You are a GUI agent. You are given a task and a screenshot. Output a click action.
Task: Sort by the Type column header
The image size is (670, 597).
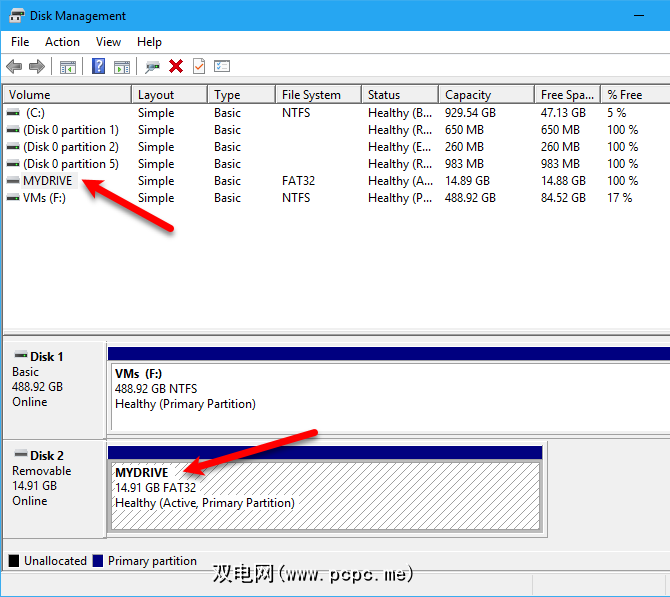pos(241,94)
